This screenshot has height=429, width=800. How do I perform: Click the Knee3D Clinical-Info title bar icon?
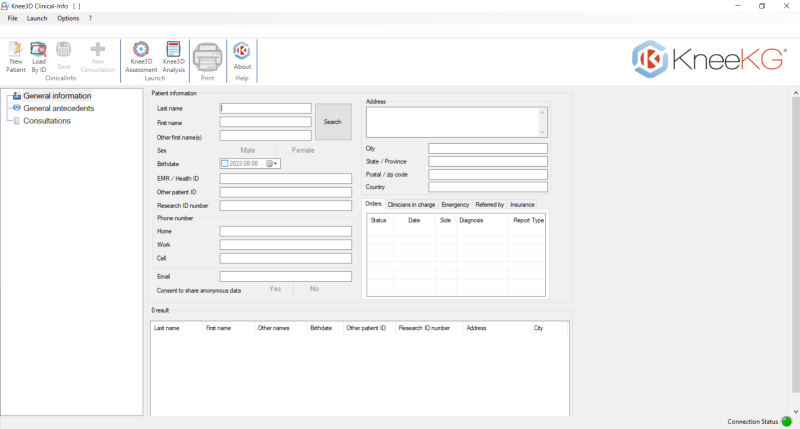[5, 6]
